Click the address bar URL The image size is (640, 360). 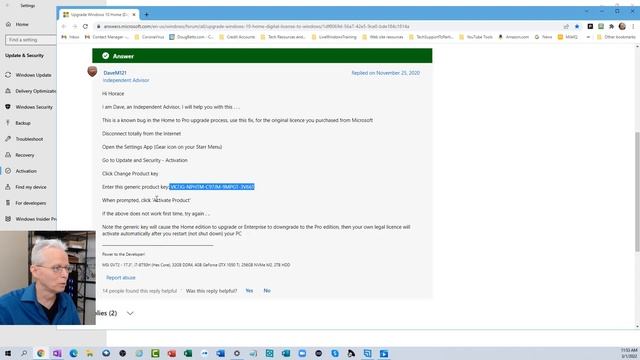(256, 27)
